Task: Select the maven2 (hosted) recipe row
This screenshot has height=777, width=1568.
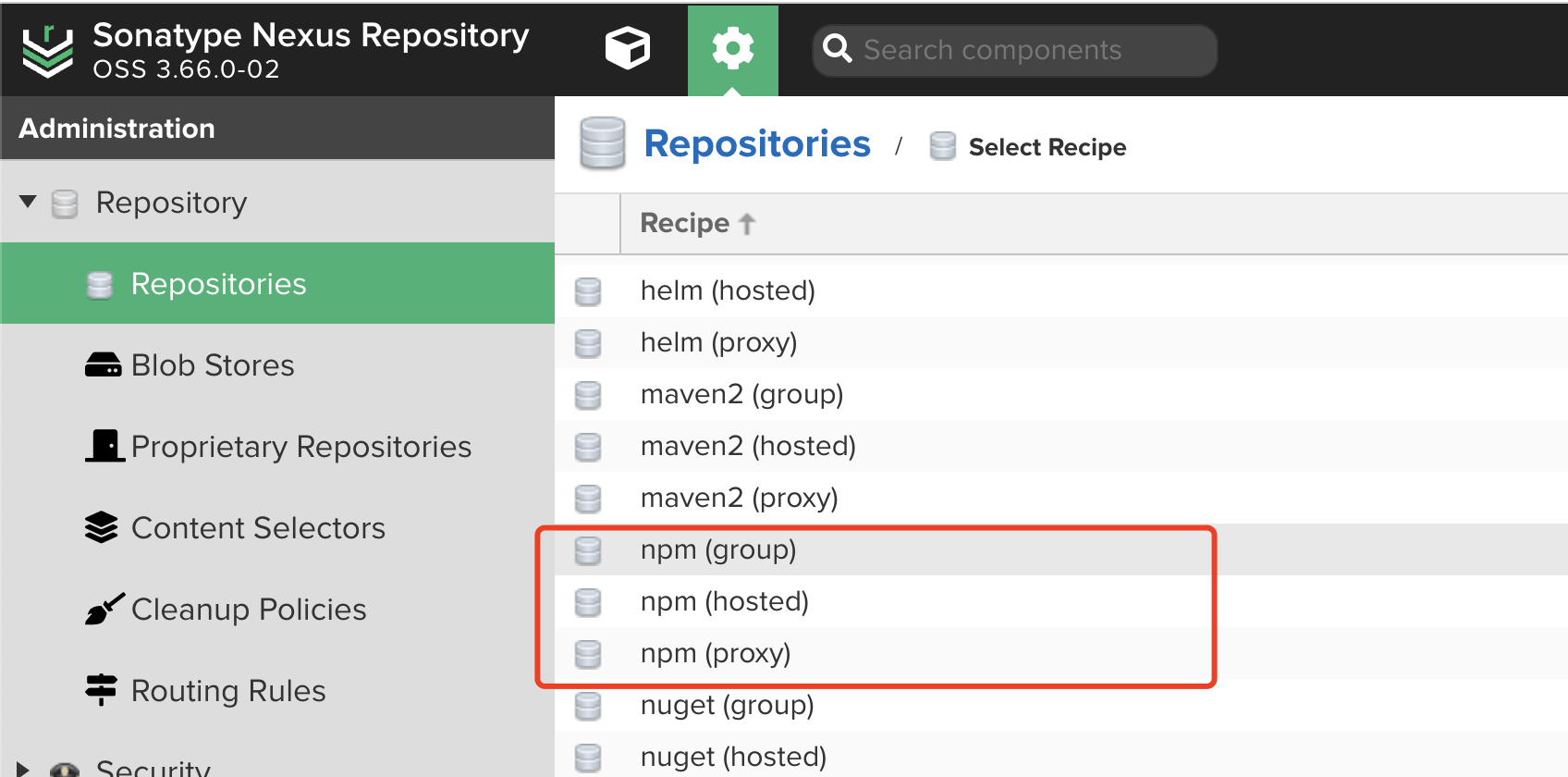Action: [1061, 446]
